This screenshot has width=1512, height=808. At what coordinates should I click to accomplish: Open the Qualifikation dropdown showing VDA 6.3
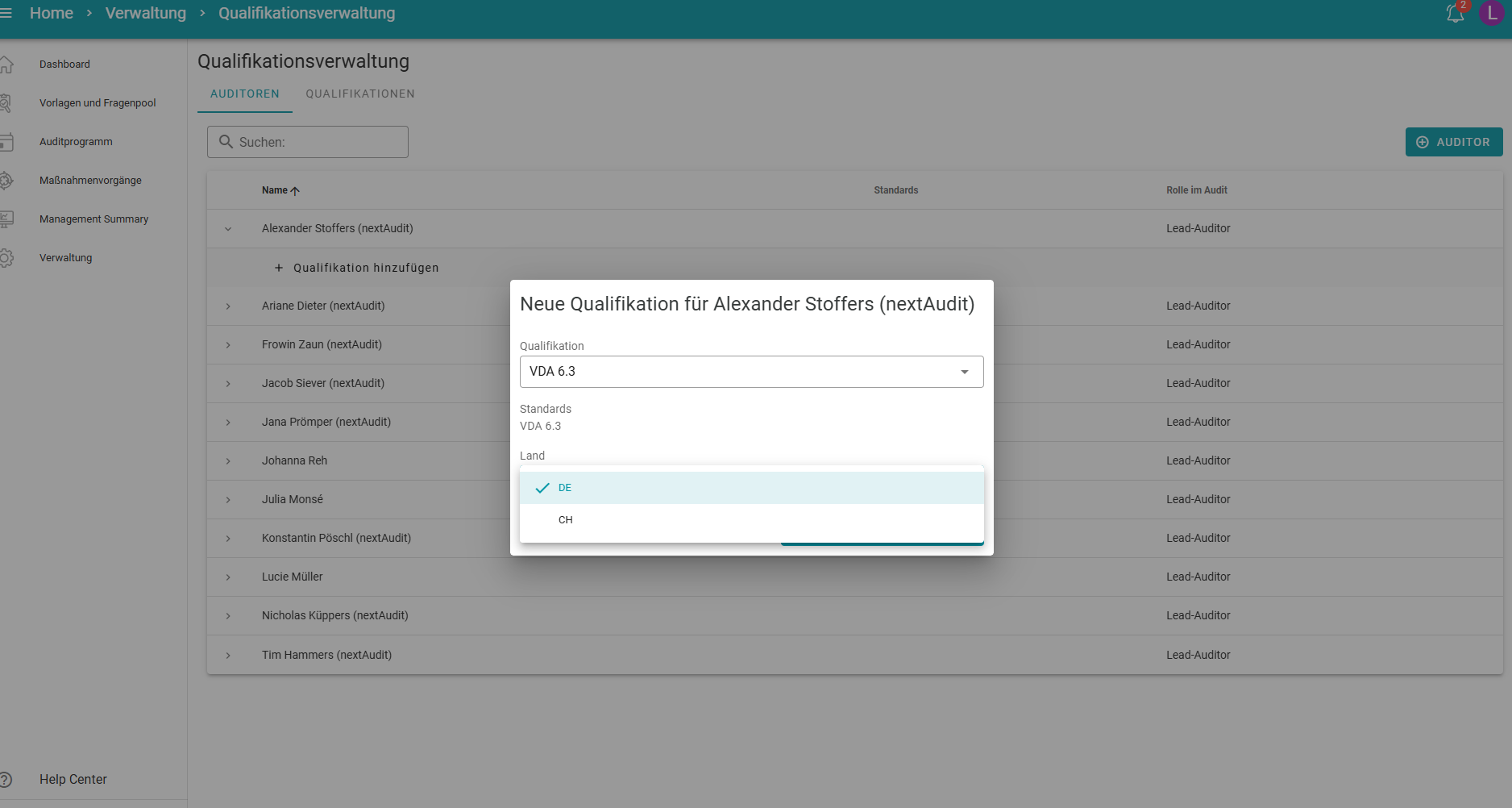coord(750,372)
